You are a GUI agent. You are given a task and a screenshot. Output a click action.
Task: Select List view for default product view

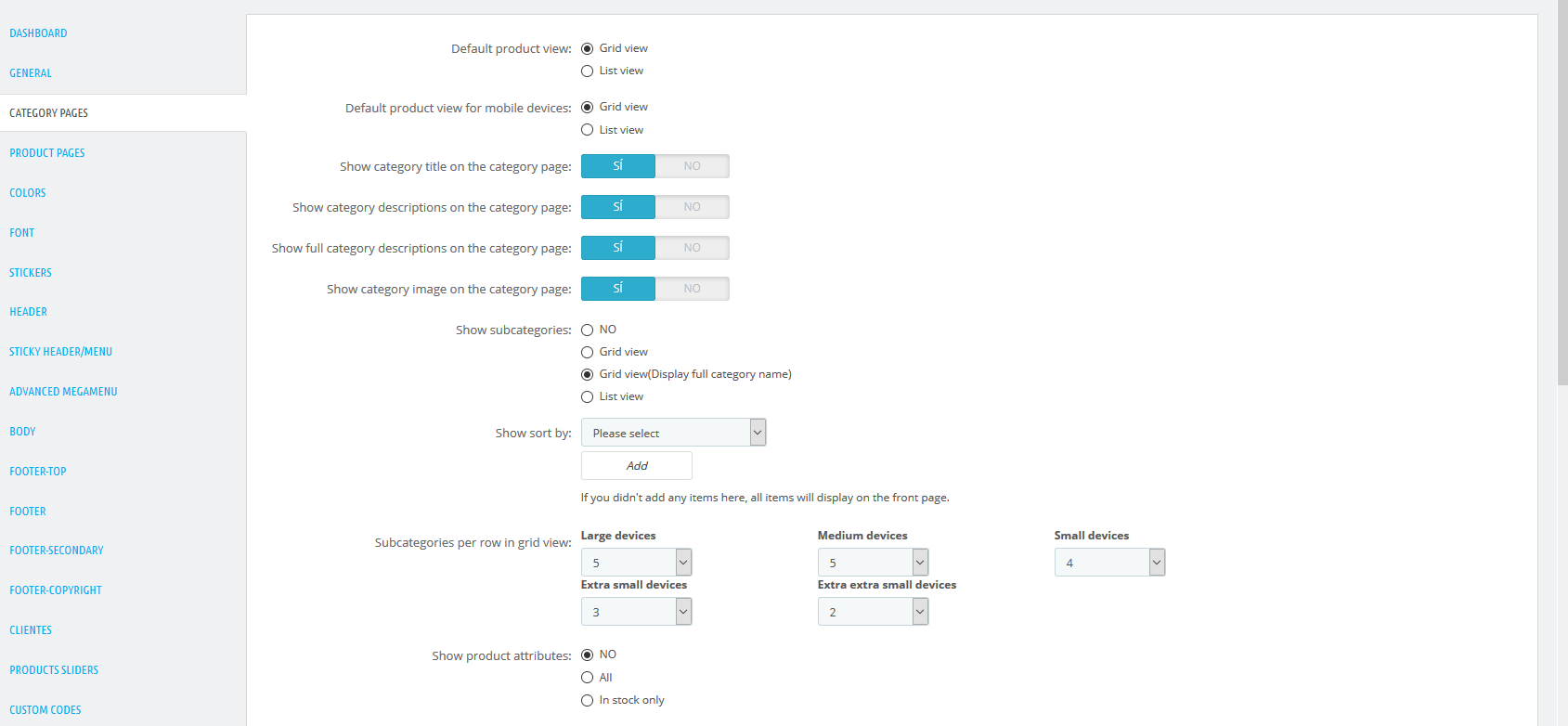pyautogui.click(x=587, y=71)
